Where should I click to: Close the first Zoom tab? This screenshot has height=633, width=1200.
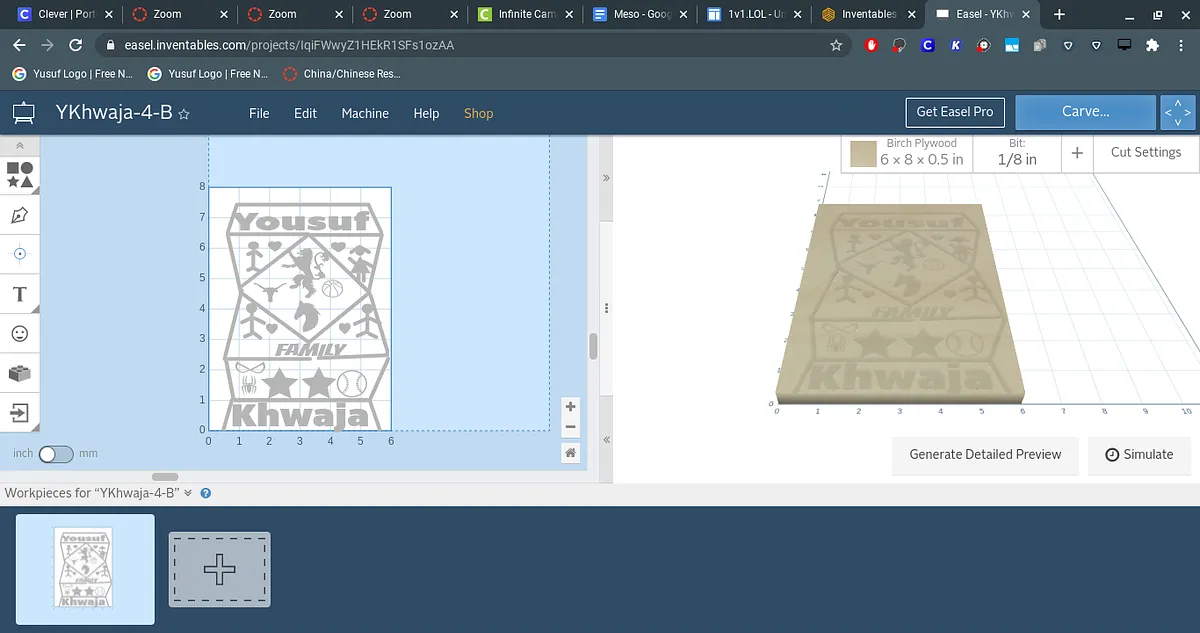click(x=225, y=14)
